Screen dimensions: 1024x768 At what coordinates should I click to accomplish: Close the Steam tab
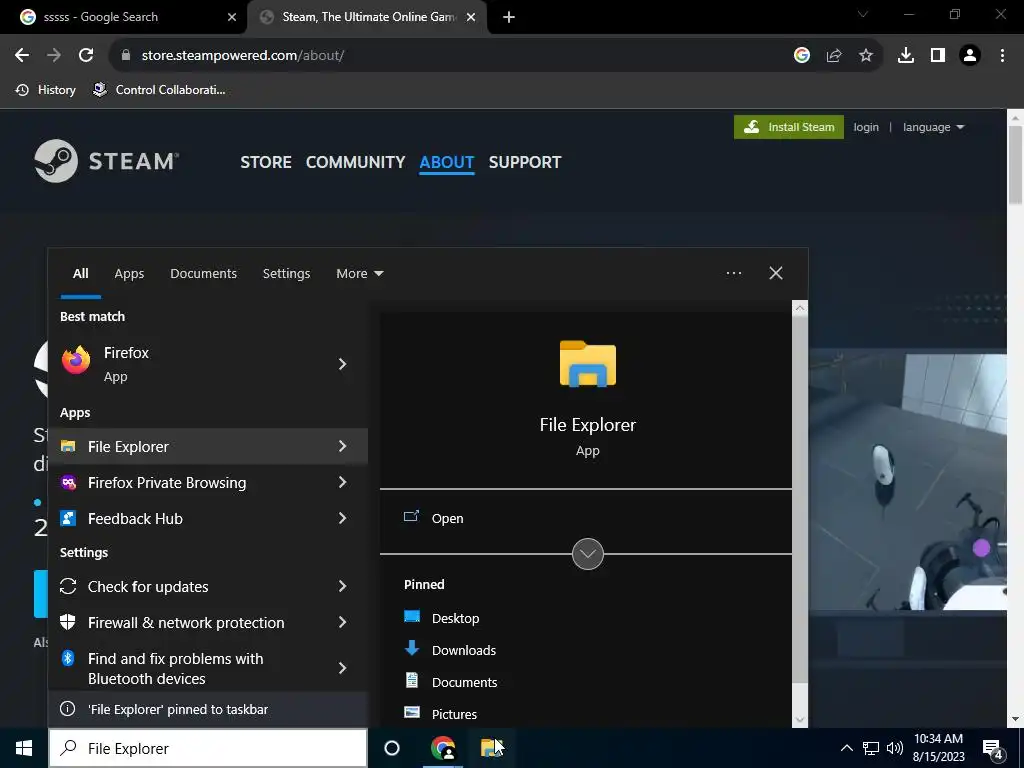coord(471,17)
